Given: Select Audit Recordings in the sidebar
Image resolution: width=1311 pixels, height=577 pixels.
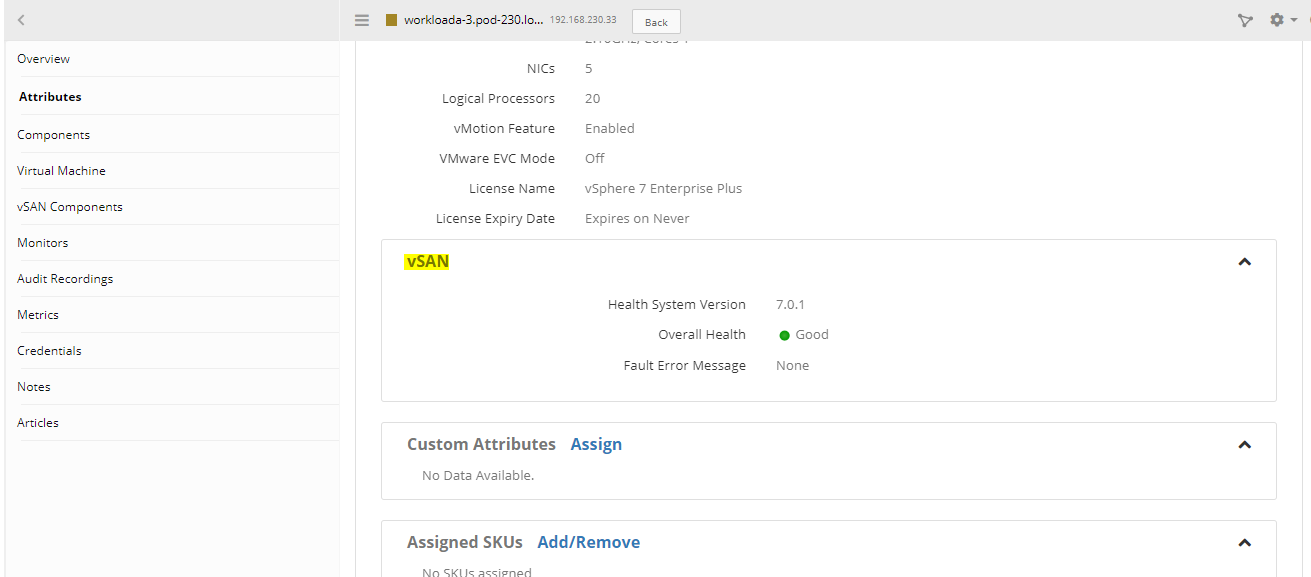Looking at the screenshot, I should point(64,278).
